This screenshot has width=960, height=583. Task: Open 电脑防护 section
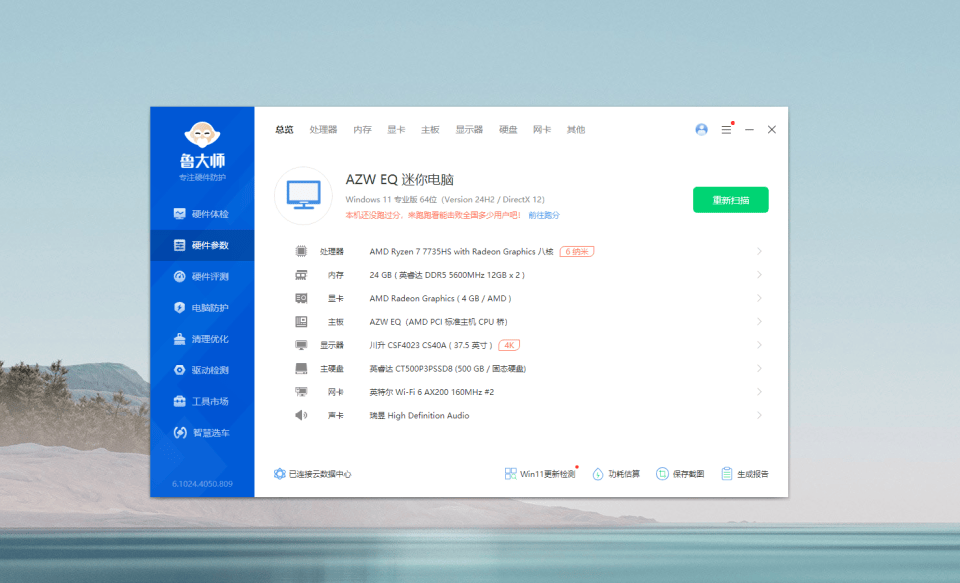coord(202,308)
